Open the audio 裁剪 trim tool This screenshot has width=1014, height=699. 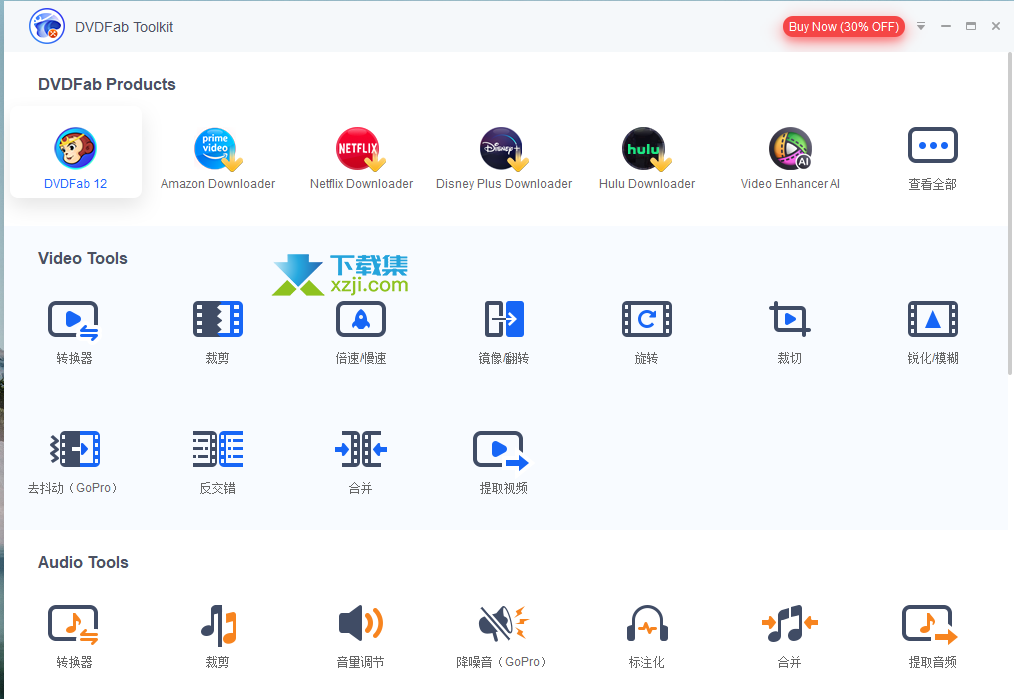(x=217, y=637)
